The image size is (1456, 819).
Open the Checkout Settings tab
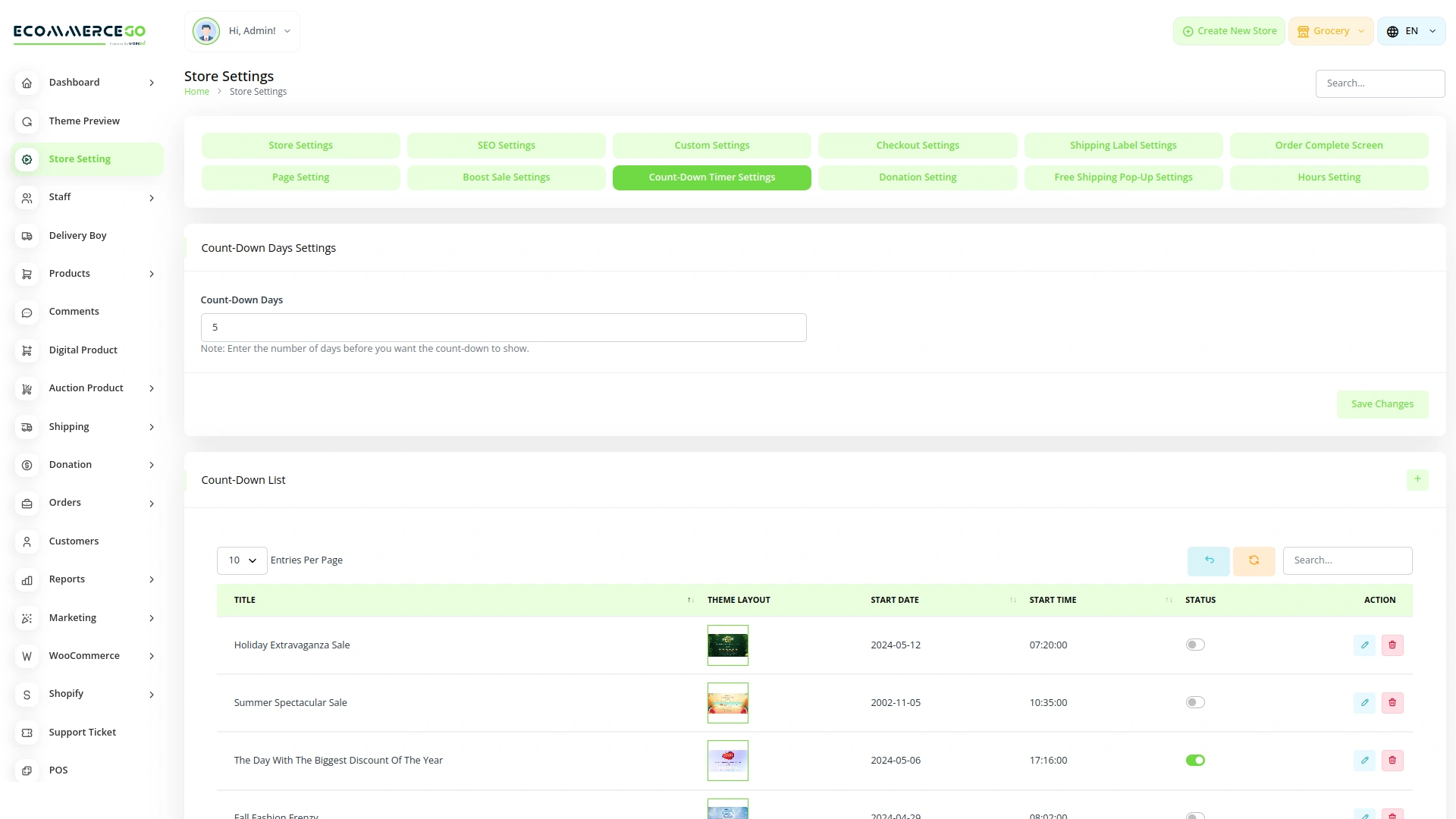point(917,145)
